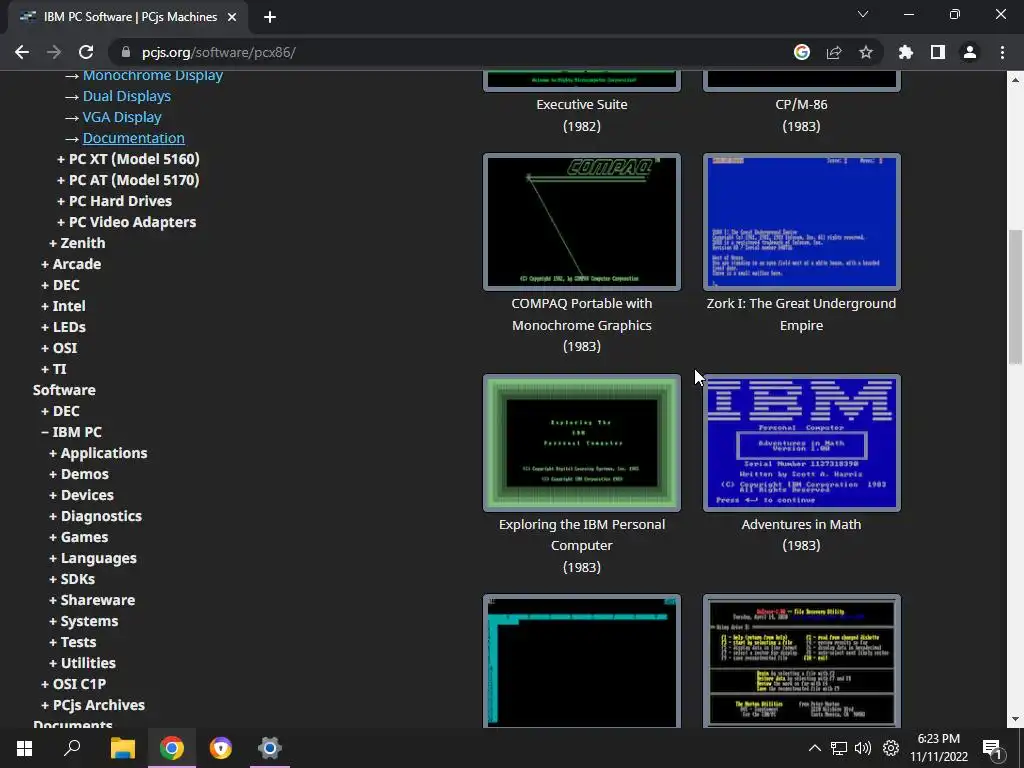Open tab search chevron
Viewport: 1024px width, 768px height.
(x=863, y=14)
